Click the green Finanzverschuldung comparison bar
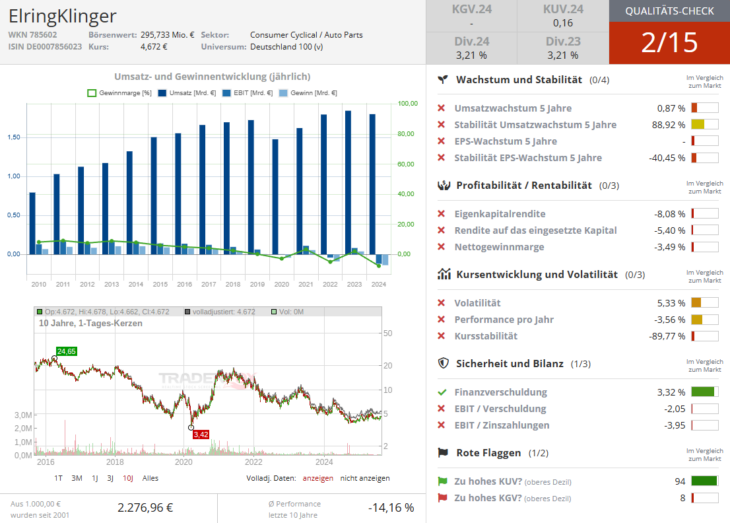 click(705, 392)
